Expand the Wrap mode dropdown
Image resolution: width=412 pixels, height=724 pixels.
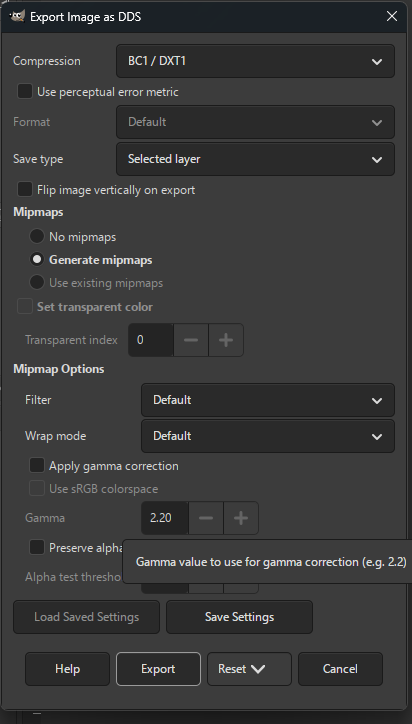268,436
